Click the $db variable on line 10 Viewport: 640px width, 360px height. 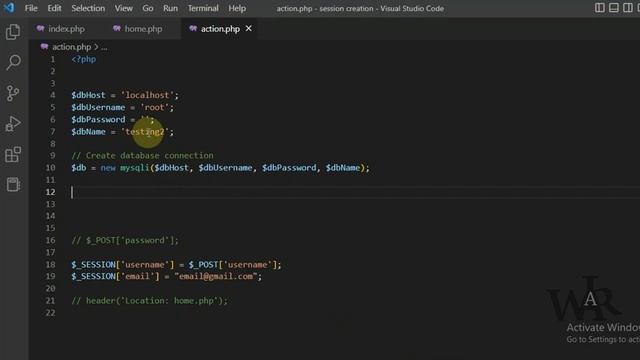[x=78, y=168]
